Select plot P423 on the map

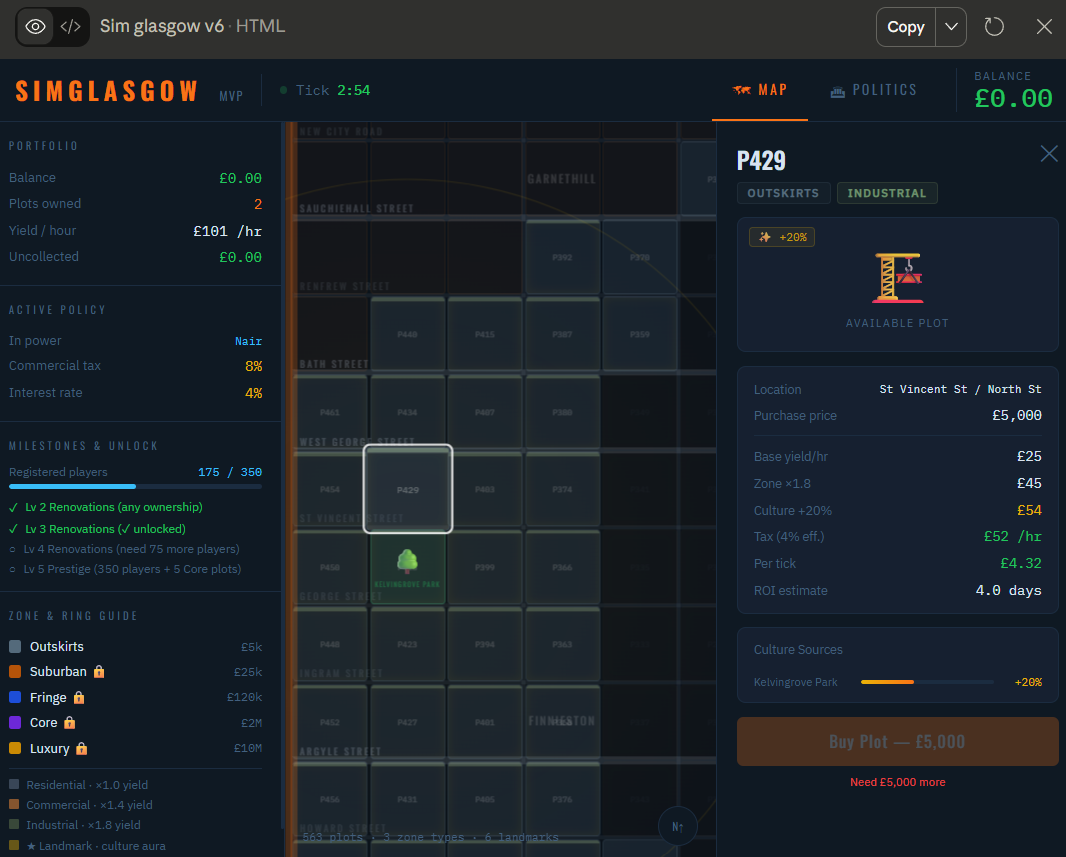click(407, 644)
